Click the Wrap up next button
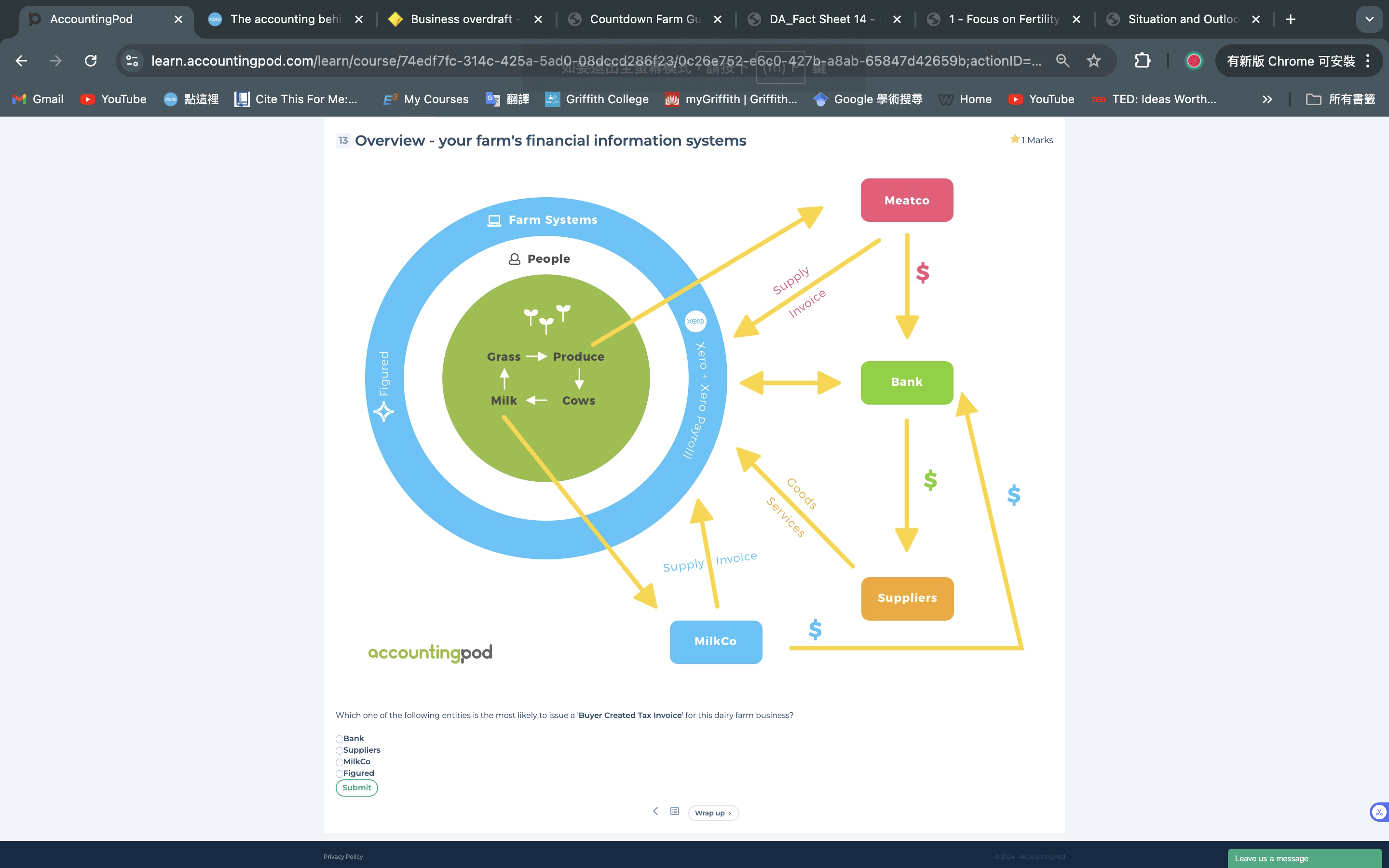Viewport: 1389px width, 868px height. (x=713, y=813)
